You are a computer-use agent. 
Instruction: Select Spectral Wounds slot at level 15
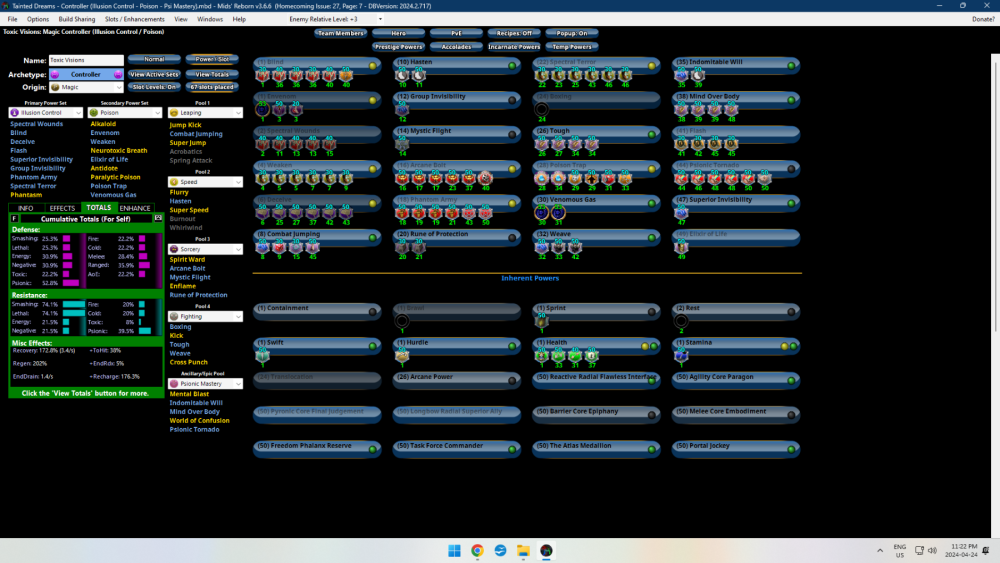tap(329, 145)
